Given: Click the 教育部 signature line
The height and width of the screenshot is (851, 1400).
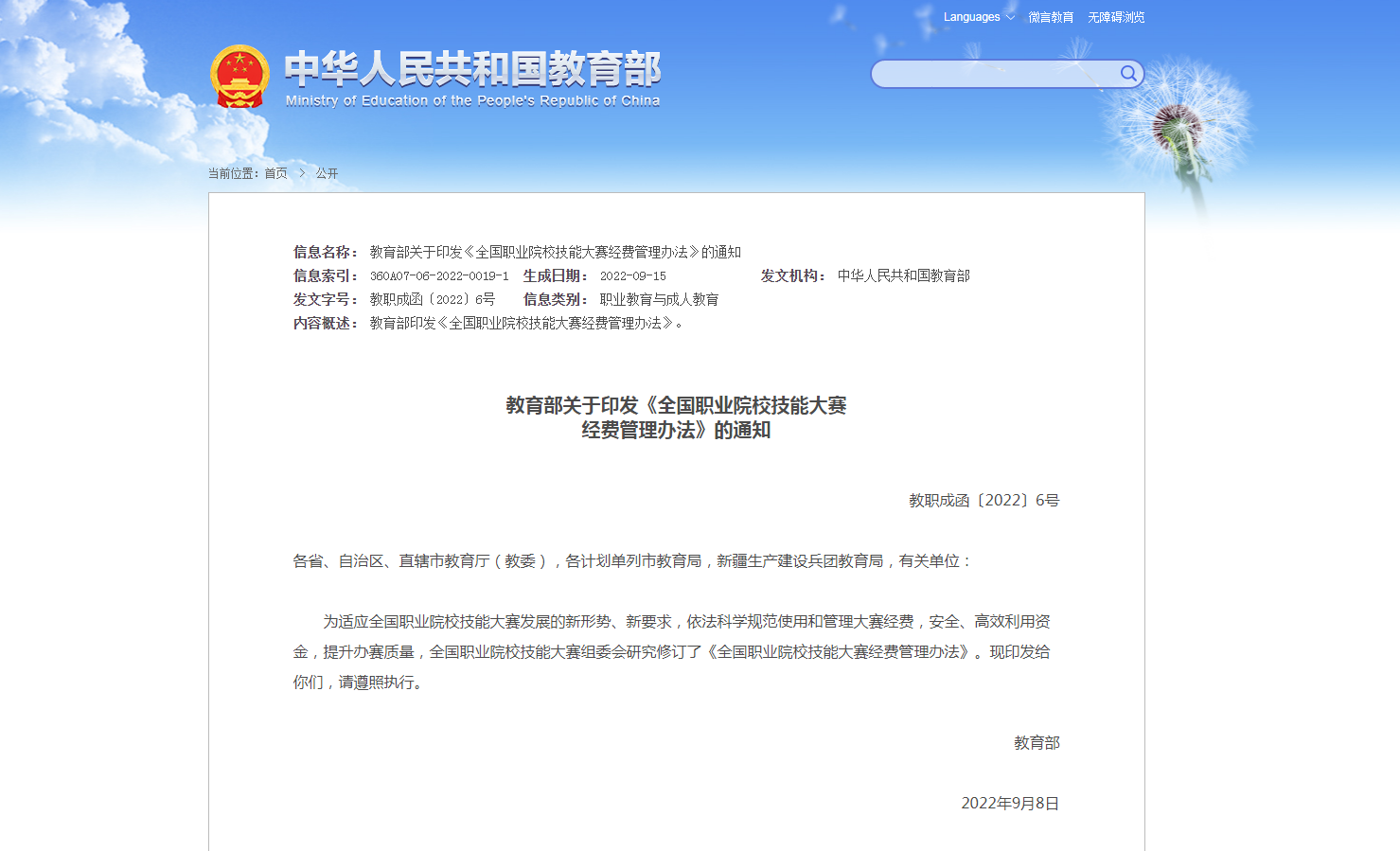Looking at the screenshot, I should click(x=1037, y=742).
